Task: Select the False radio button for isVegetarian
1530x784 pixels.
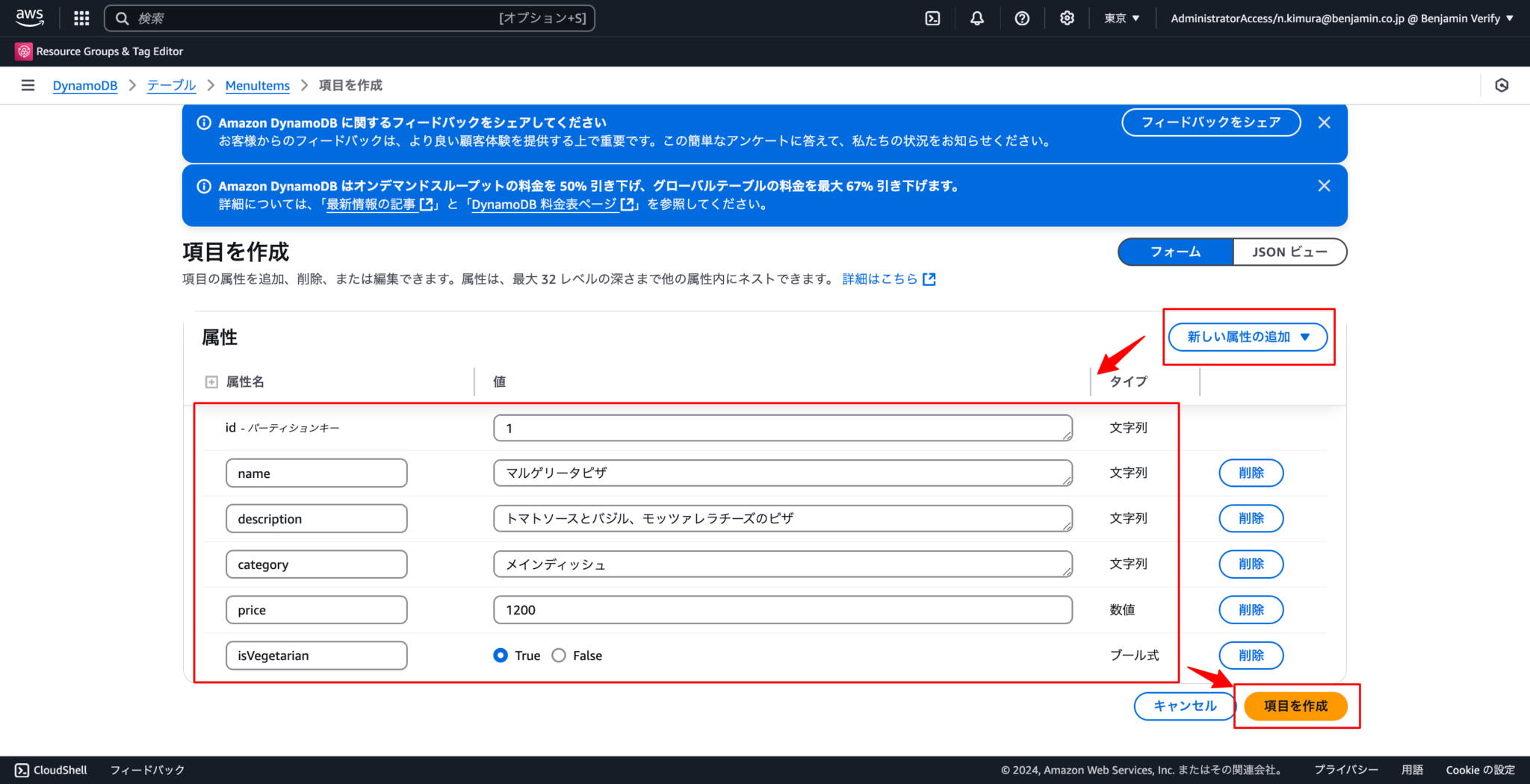Action: click(x=559, y=655)
